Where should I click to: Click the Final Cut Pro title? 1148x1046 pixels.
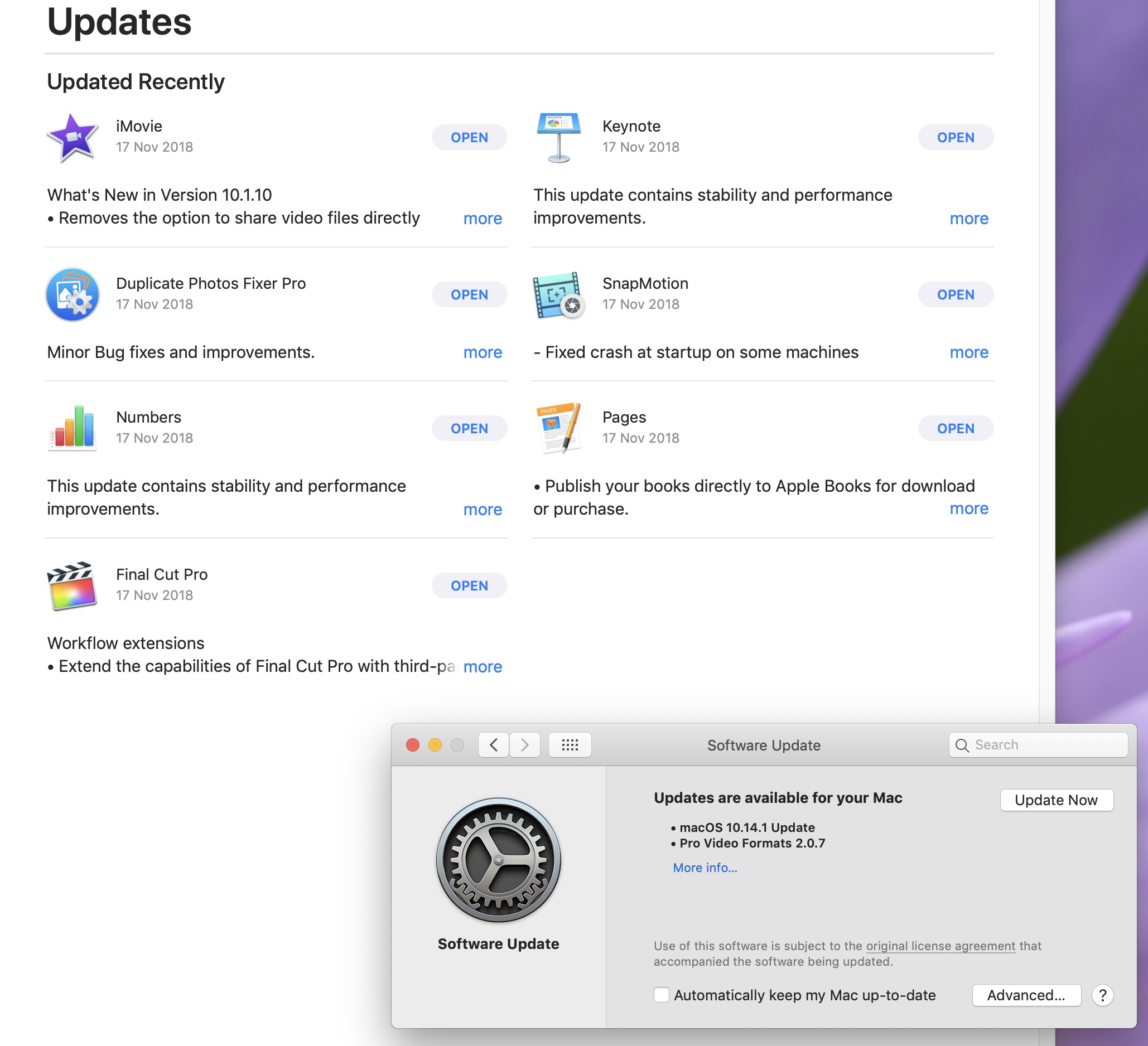[x=162, y=574]
